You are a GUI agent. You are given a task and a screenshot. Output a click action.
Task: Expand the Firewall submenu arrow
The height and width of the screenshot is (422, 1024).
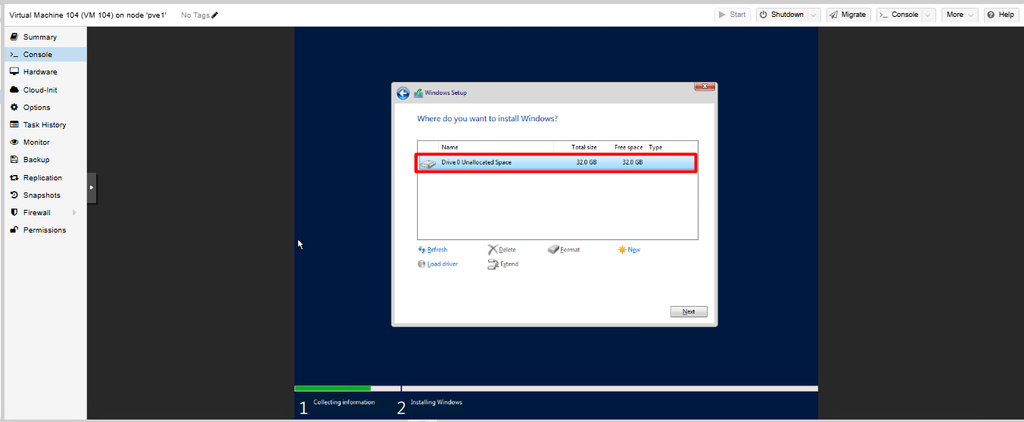74,212
